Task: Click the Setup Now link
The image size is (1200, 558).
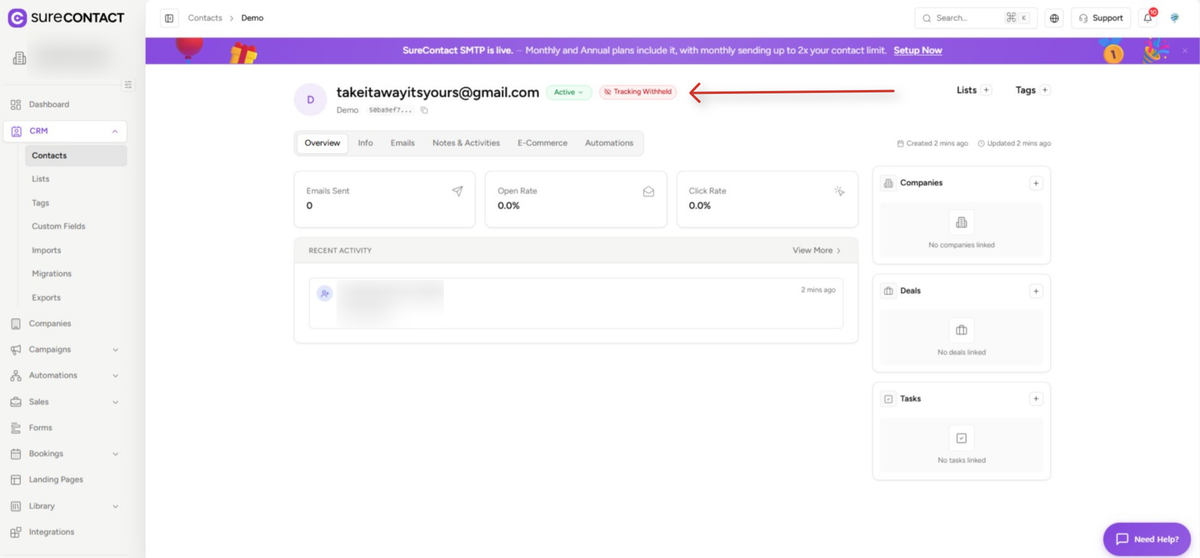Action: click(x=918, y=50)
